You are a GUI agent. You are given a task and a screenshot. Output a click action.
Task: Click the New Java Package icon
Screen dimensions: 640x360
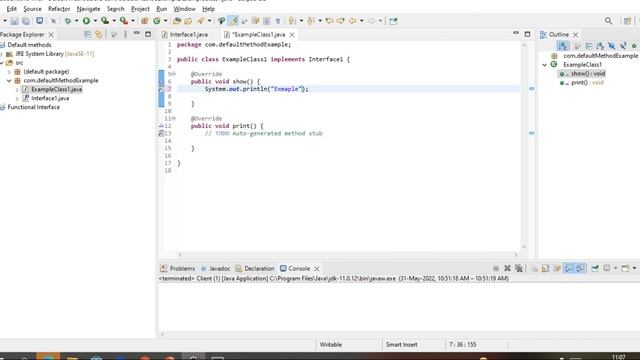point(144,21)
